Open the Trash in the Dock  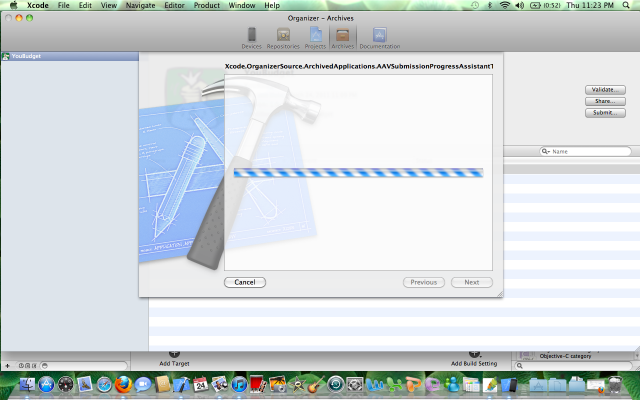(x=614, y=384)
